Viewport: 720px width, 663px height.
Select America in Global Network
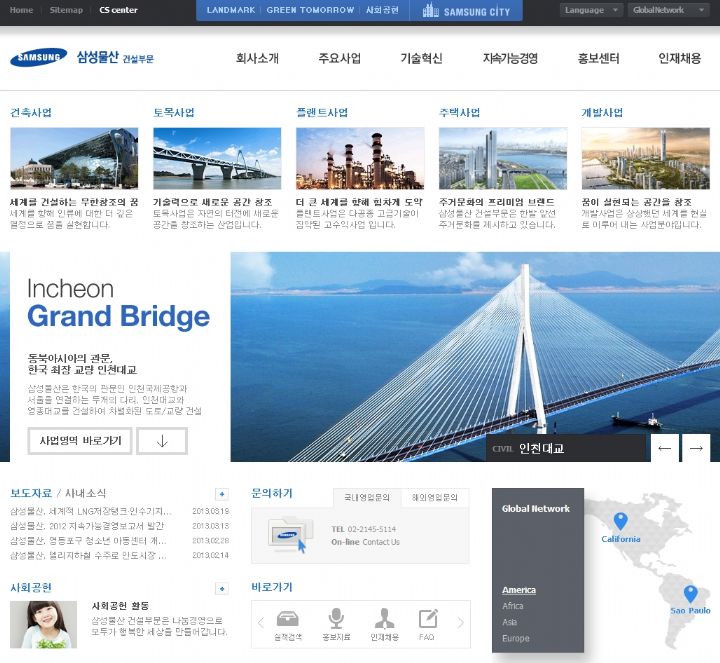point(519,590)
